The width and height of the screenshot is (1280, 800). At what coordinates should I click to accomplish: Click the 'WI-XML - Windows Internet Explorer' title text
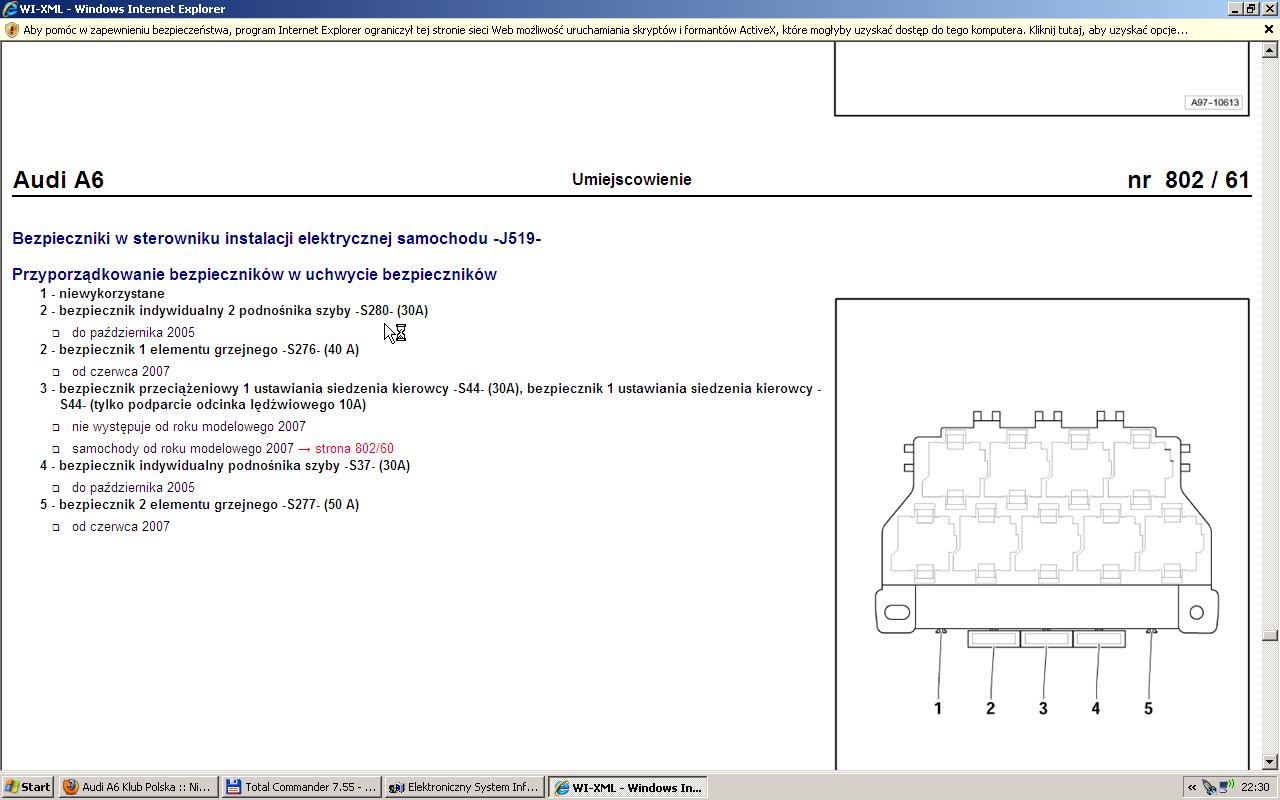click(122, 9)
